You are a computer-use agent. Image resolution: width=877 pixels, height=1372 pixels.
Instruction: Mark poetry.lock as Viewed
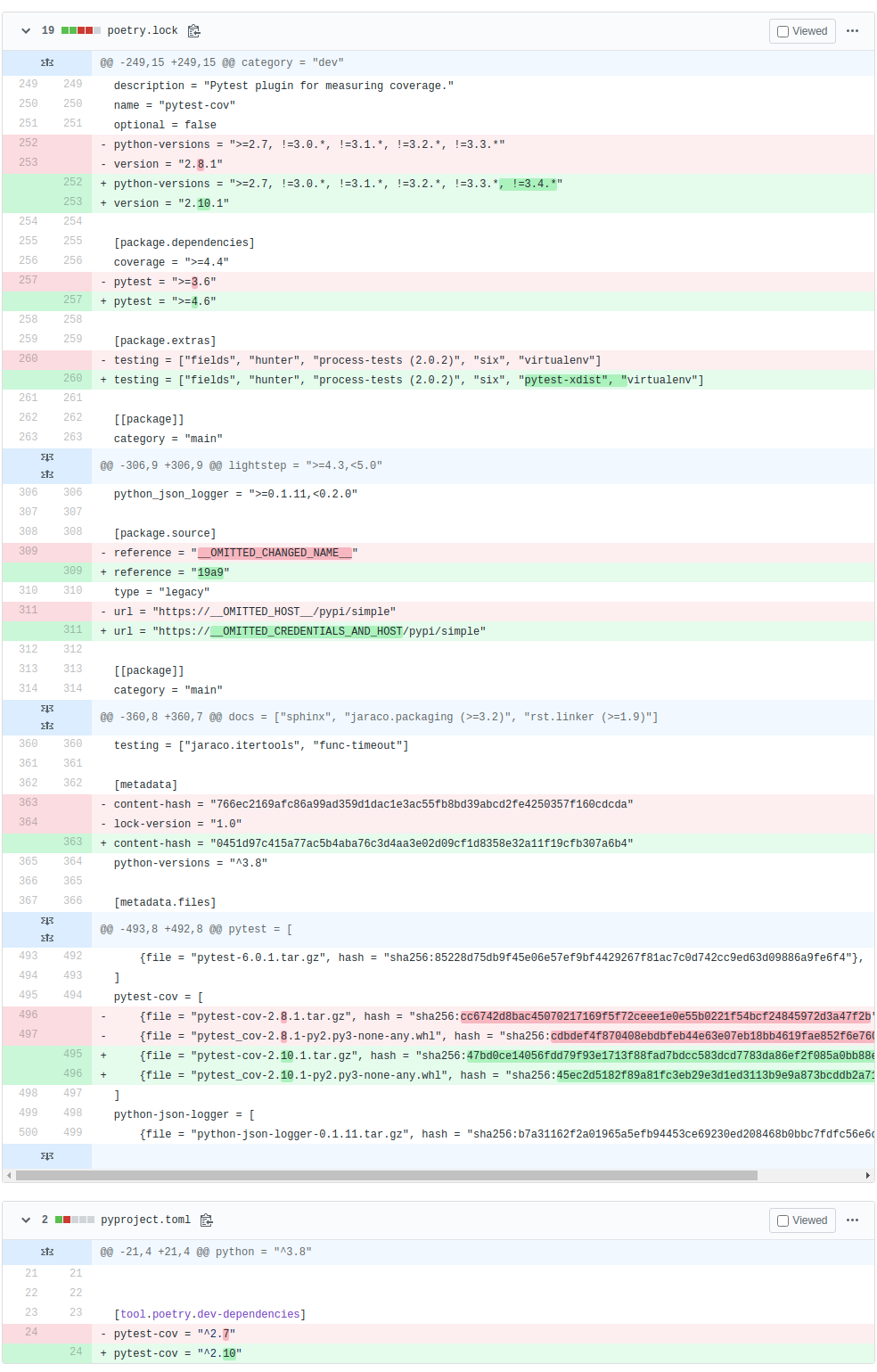point(801,30)
